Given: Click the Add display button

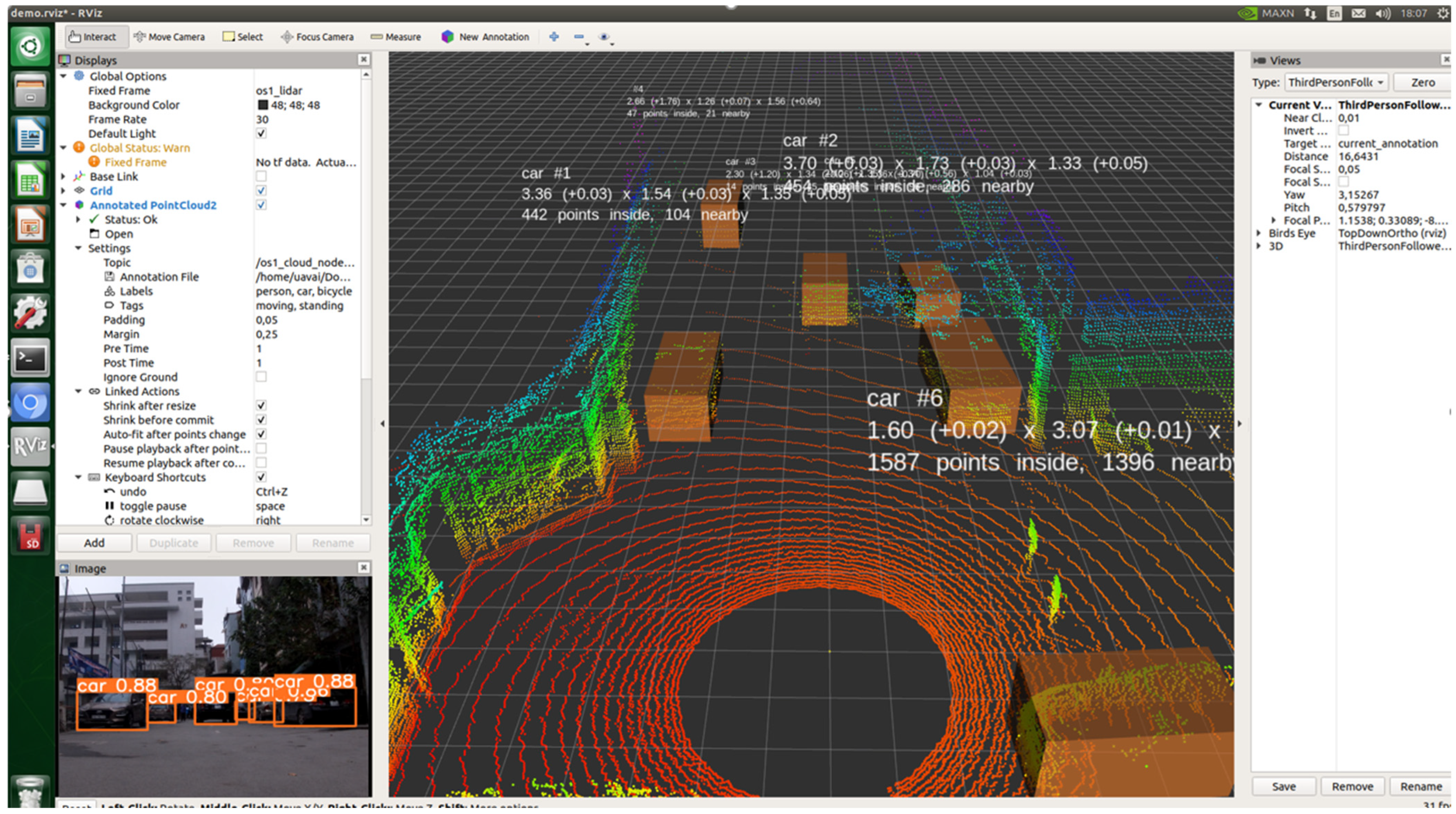Looking at the screenshot, I should point(94,543).
